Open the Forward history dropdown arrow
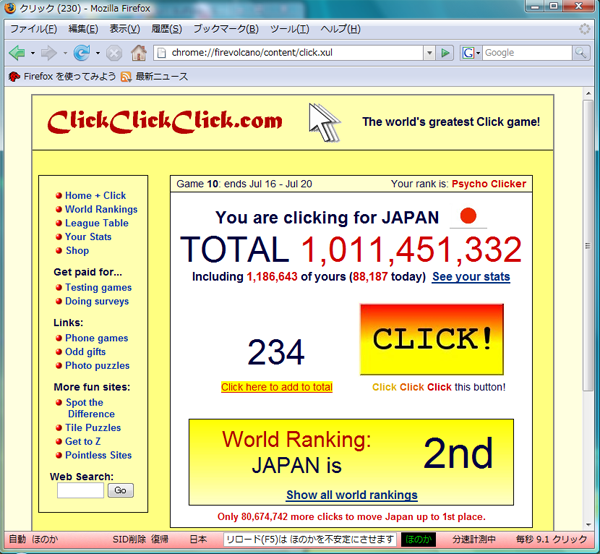The height and width of the screenshot is (554, 600). [x=65, y=53]
